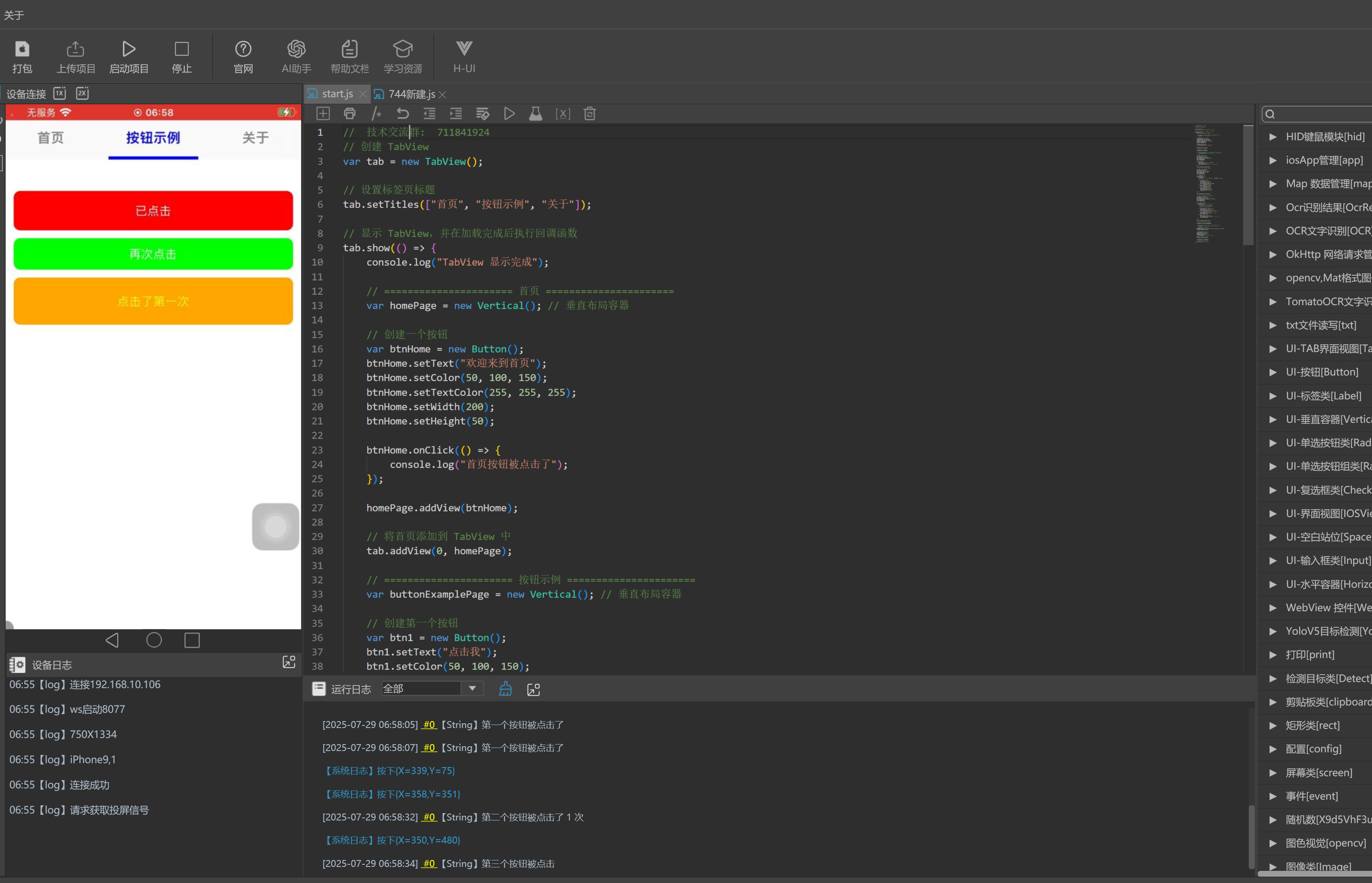The height and width of the screenshot is (883, 1372).
Task: Tap the floating assistive touch button
Action: click(276, 526)
